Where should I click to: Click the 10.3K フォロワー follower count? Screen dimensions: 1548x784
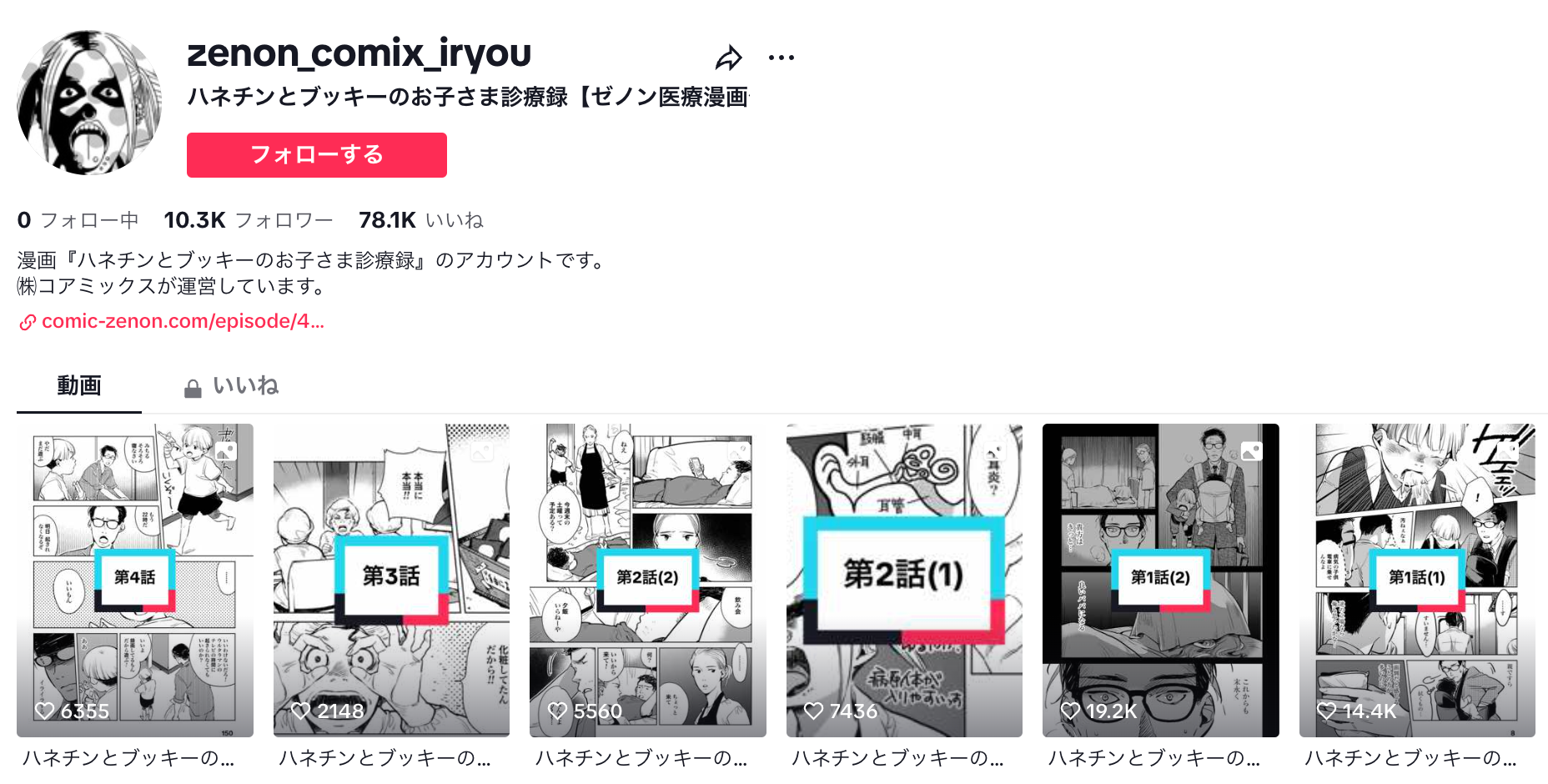coord(249,220)
